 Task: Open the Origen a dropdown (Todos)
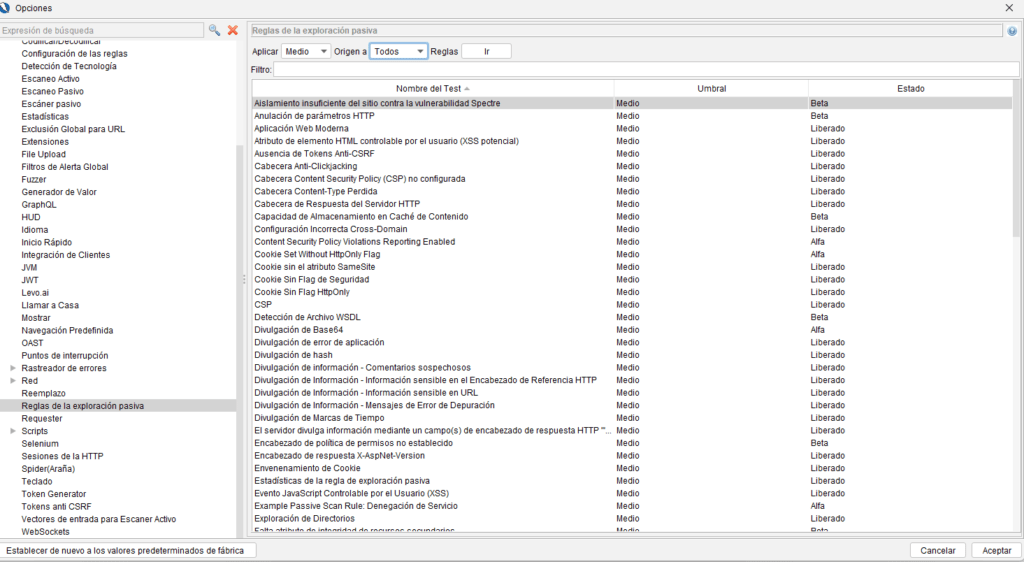tap(399, 51)
